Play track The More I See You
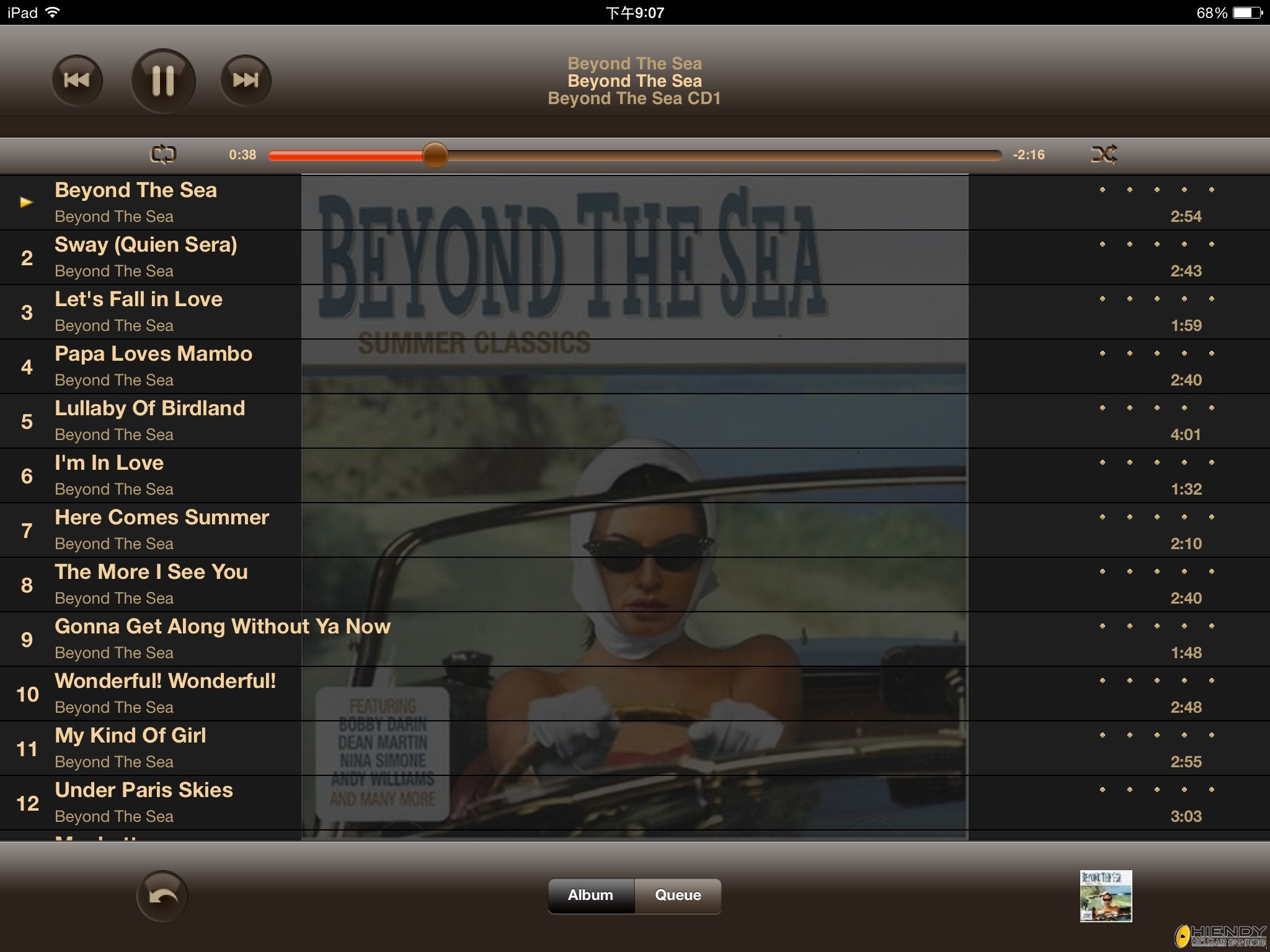Image resolution: width=1270 pixels, height=952 pixels. pos(635,585)
